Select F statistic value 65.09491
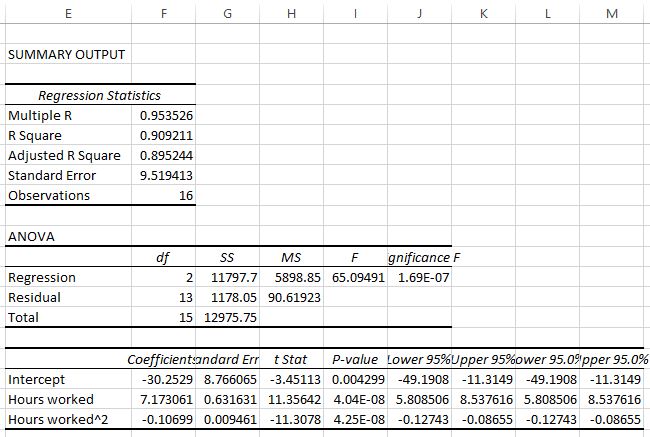The image size is (650, 437). [x=358, y=277]
